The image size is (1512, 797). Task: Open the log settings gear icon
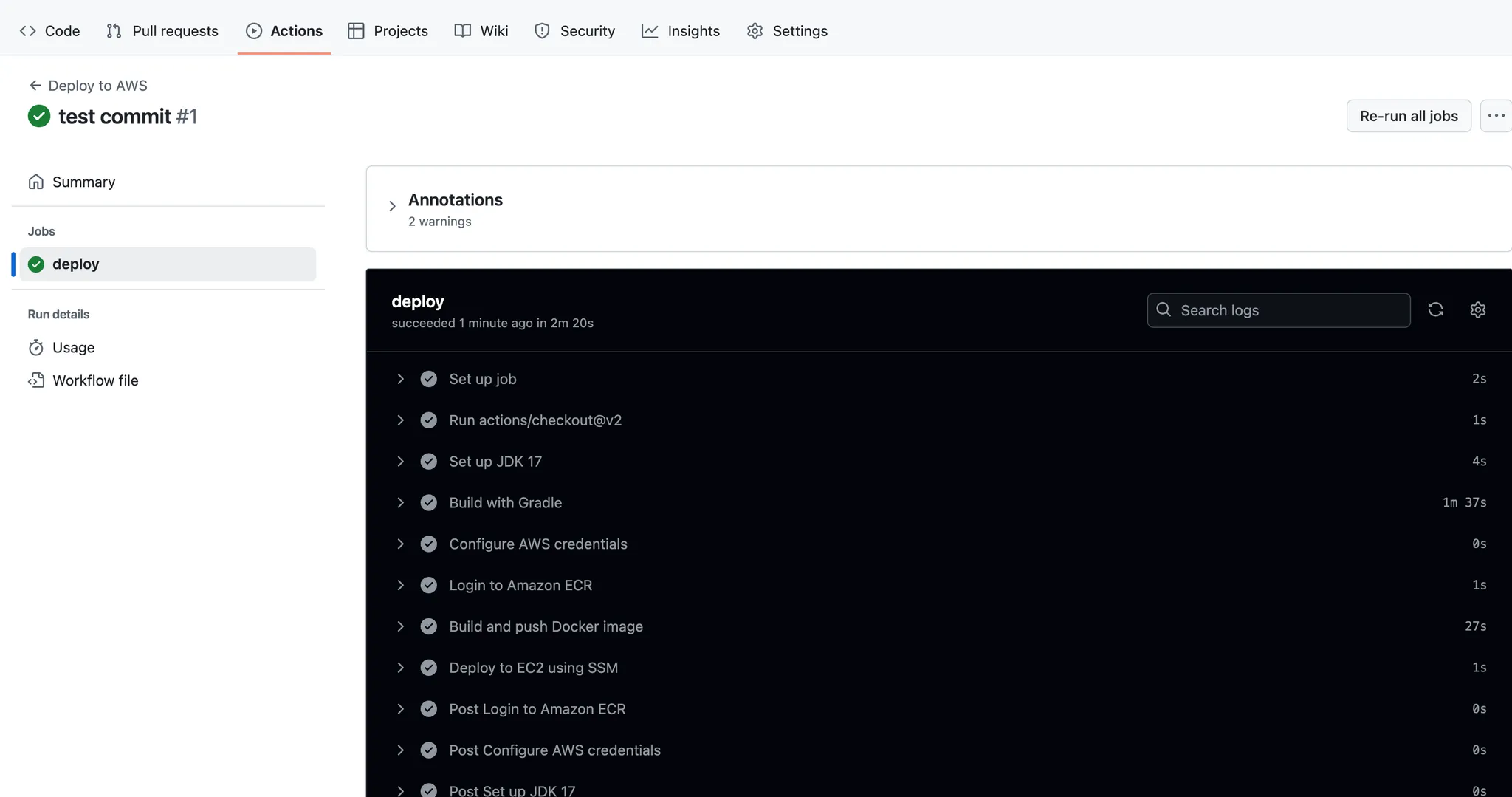coord(1477,310)
